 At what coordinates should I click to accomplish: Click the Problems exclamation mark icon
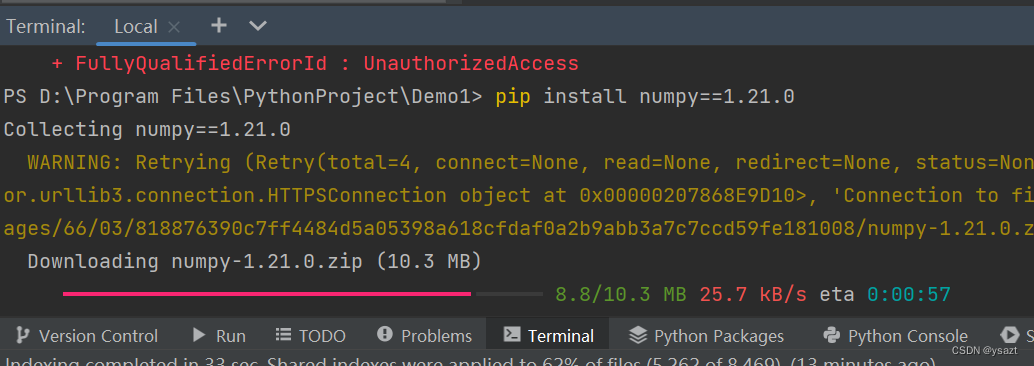[384, 334]
